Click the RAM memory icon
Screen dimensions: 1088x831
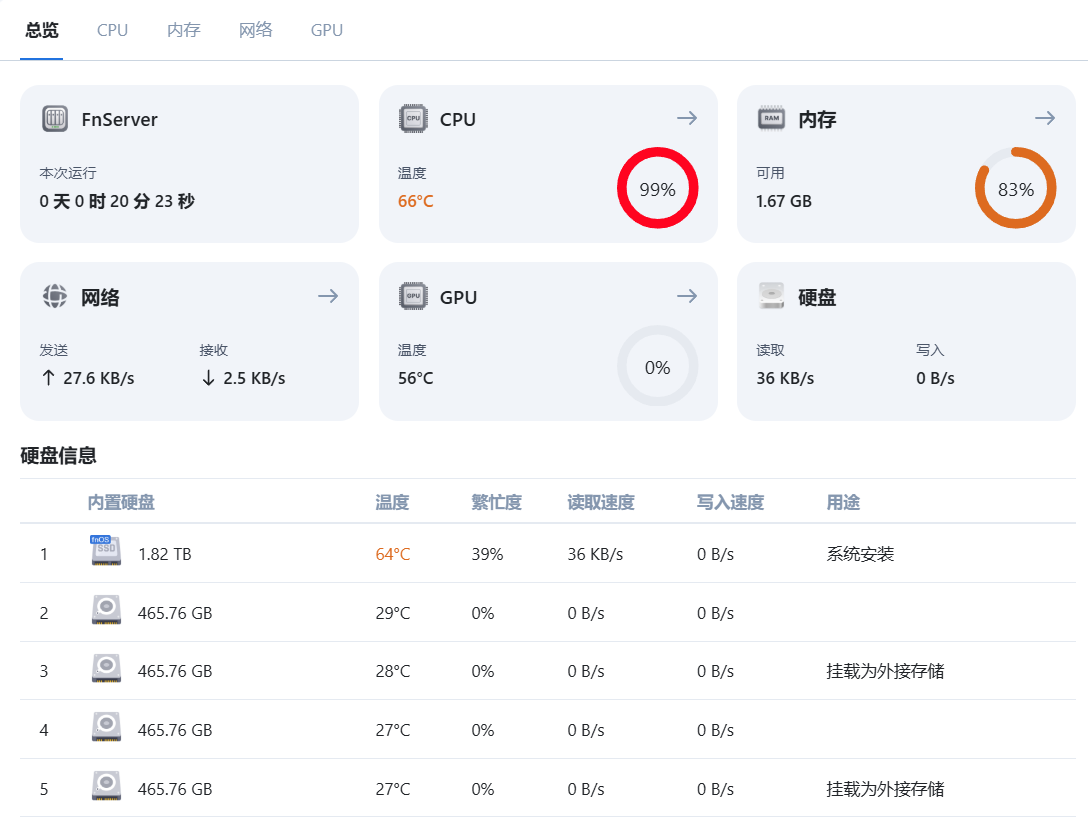pos(771,118)
